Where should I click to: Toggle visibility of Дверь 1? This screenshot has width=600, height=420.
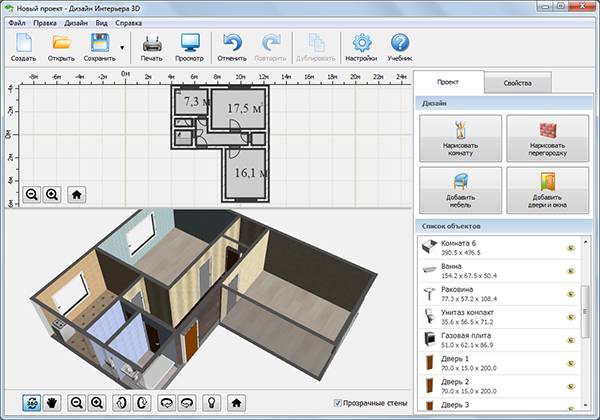click(571, 363)
